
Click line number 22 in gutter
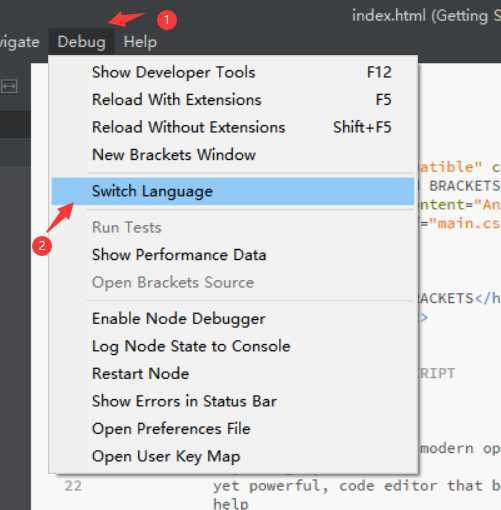coord(73,486)
